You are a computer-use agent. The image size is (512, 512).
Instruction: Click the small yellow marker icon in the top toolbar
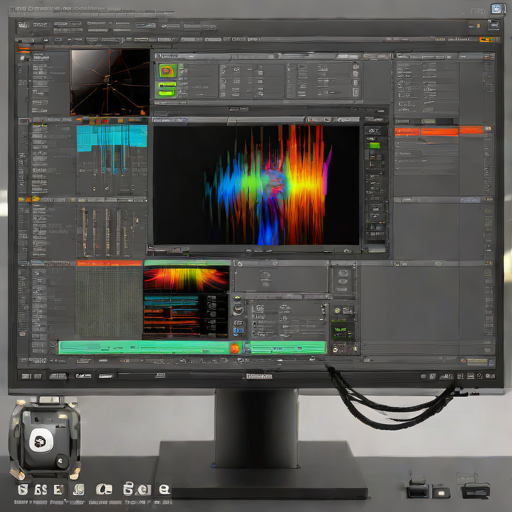point(479,25)
